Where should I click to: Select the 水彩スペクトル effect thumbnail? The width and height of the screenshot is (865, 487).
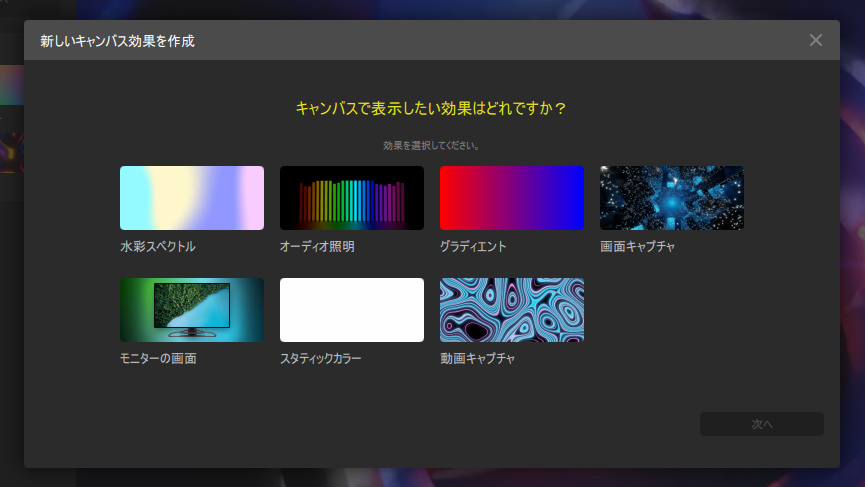coord(192,198)
